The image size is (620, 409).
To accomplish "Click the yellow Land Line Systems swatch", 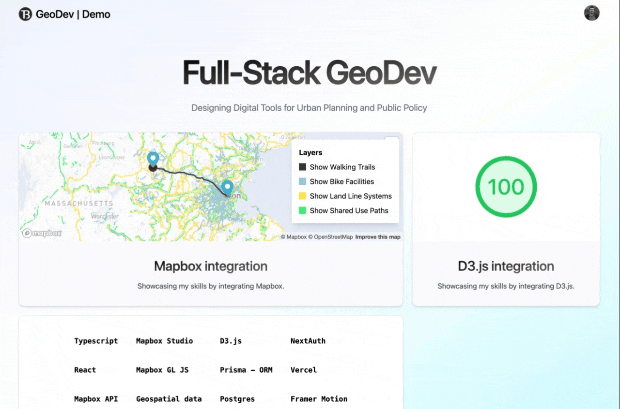I will click(302, 196).
